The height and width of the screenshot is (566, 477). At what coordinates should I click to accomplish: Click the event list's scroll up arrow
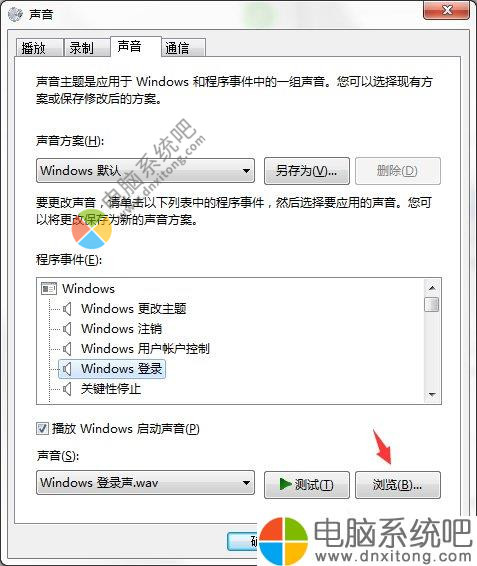point(432,288)
